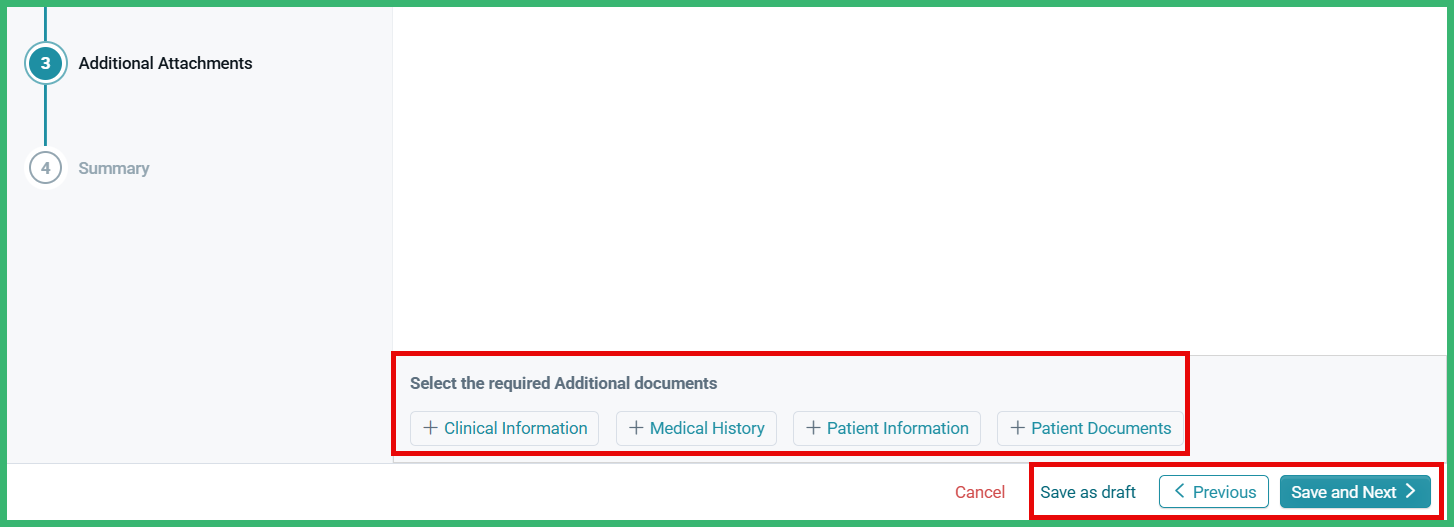Click the plus icon beside Patient Documents
The height and width of the screenshot is (527, 1454).
[1017, 428]
